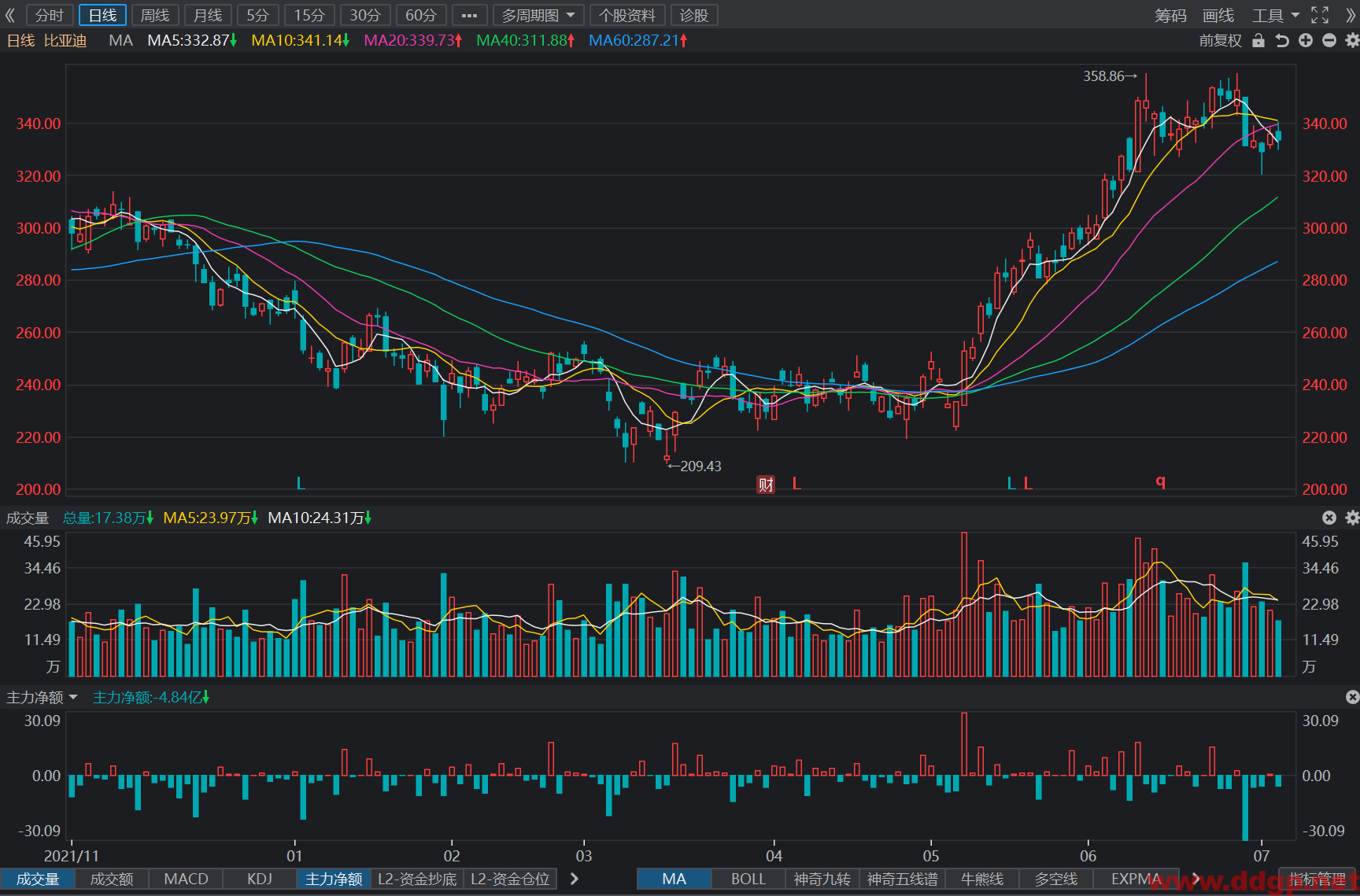Open 工具 tools dropdown

(x=1276, y=15)
